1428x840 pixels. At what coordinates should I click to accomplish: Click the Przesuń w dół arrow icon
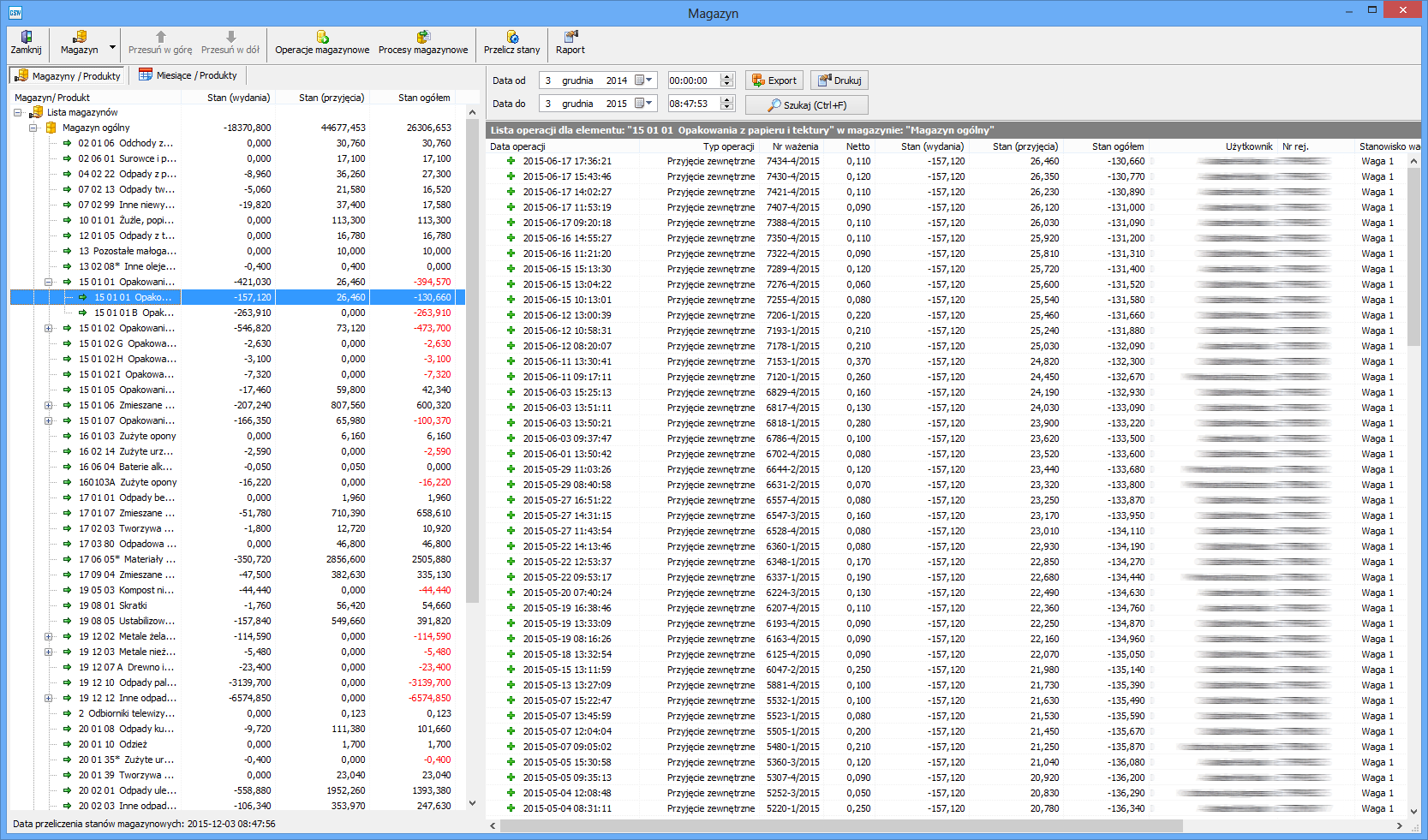[230, 37]
